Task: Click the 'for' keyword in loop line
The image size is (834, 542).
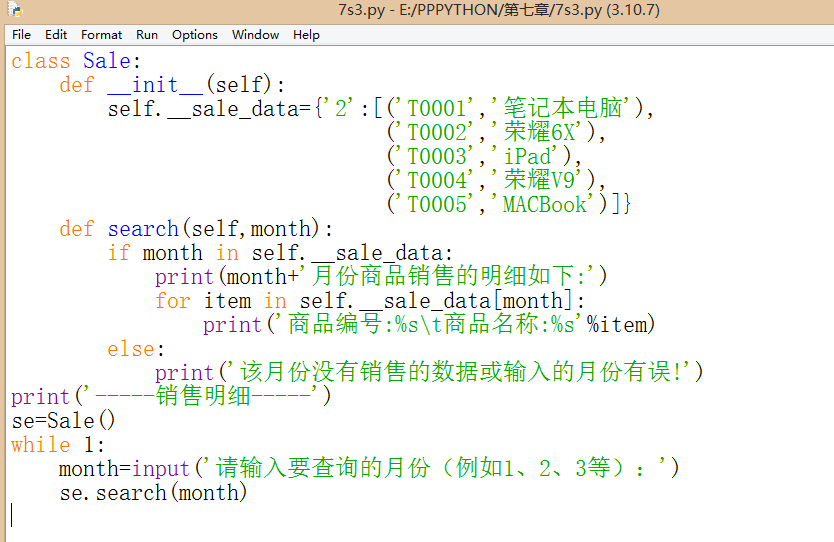Action: [x=173, y=301]
